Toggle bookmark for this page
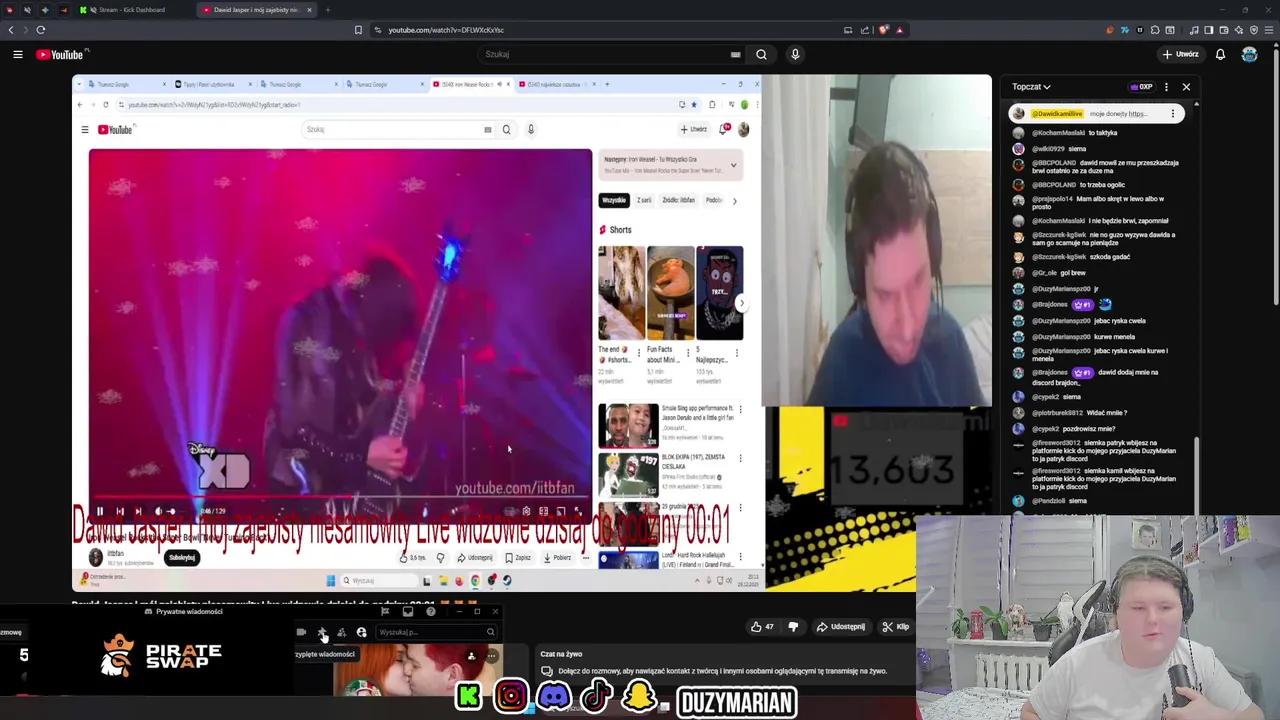This screenshot has height=720, width=1280. tap(358, 30)
